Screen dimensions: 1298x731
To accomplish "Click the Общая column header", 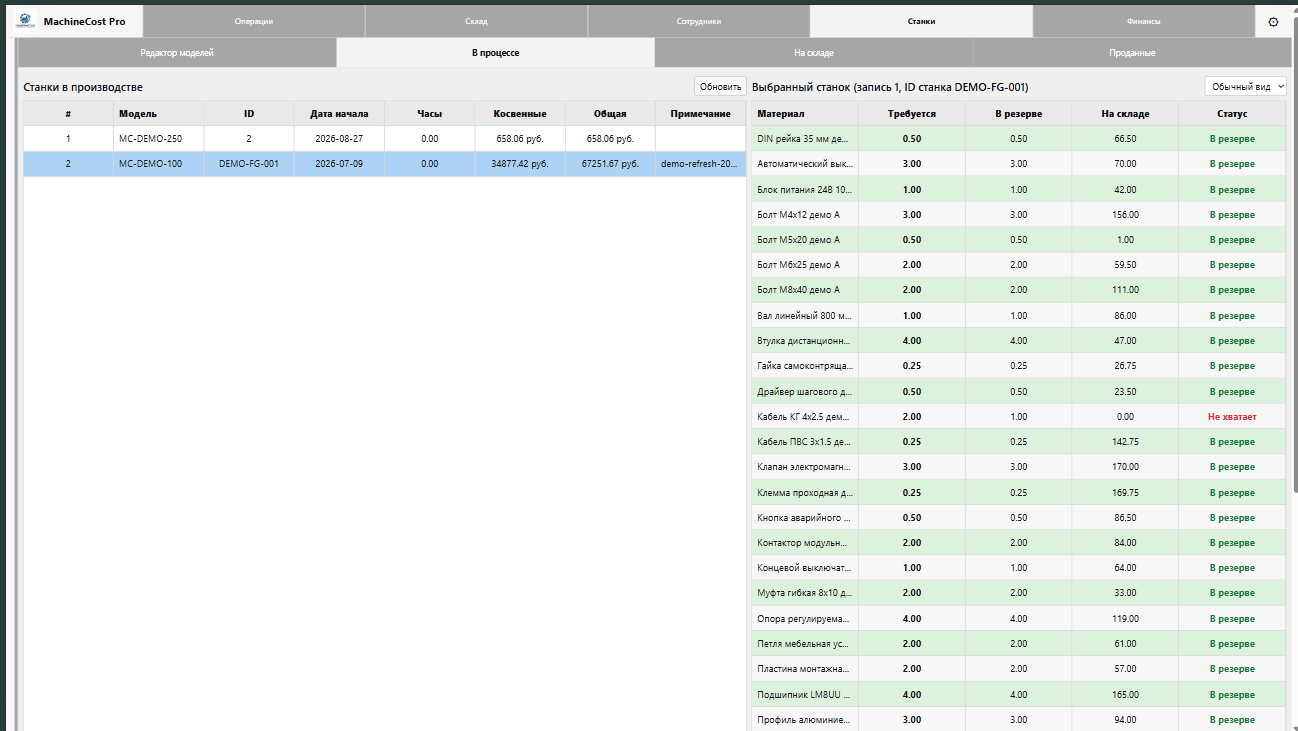I will pyautogui.click(x=610, y=113).
